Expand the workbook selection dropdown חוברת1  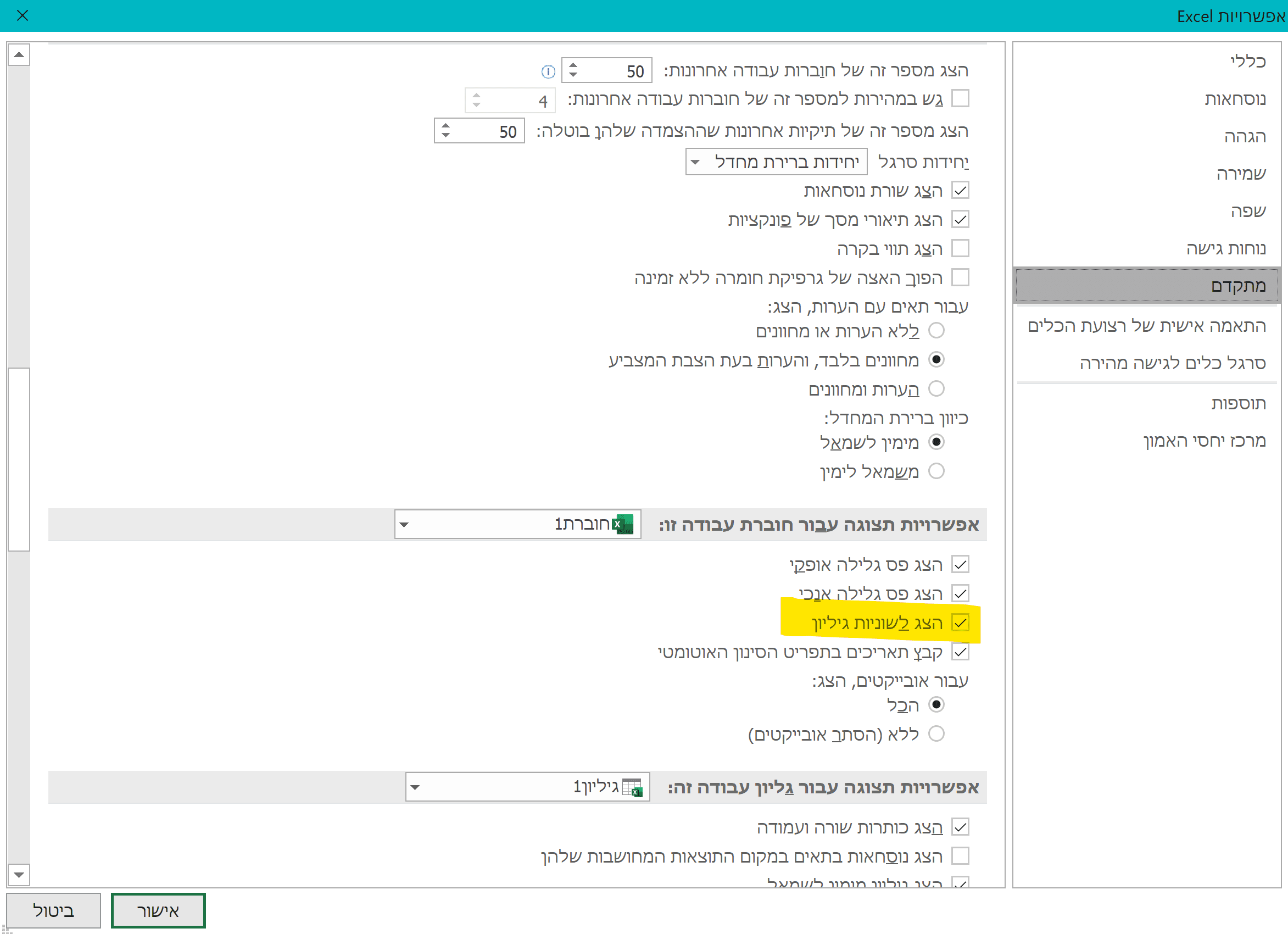(x=404, y=524)
